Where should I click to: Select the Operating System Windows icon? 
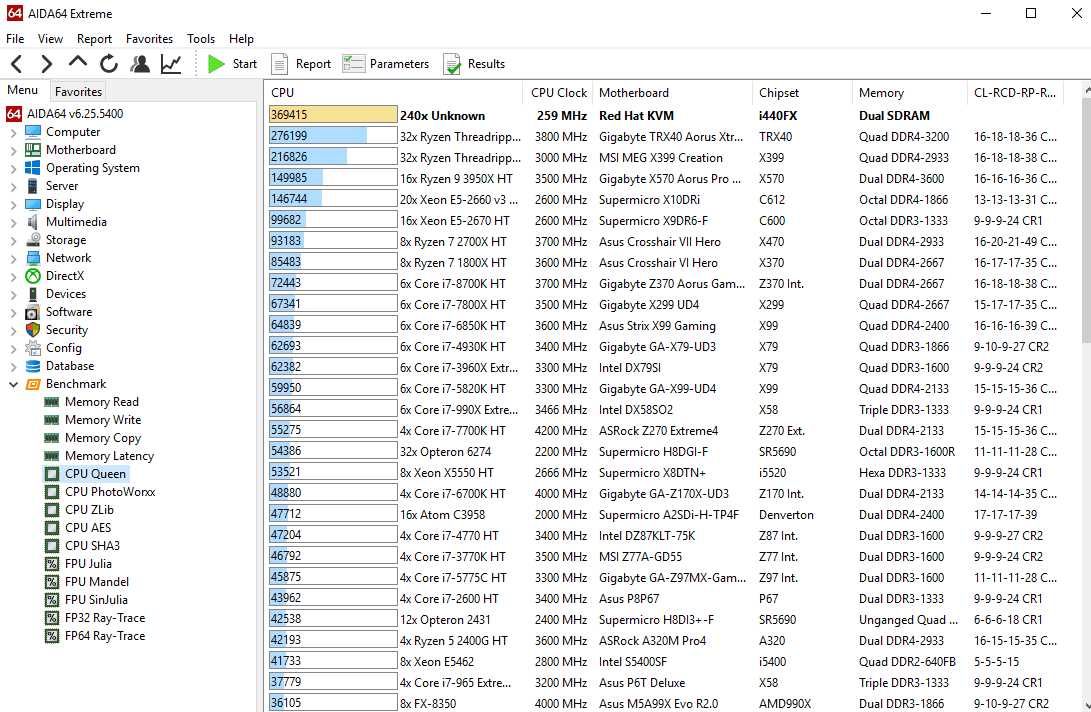[x=33, y=168]
